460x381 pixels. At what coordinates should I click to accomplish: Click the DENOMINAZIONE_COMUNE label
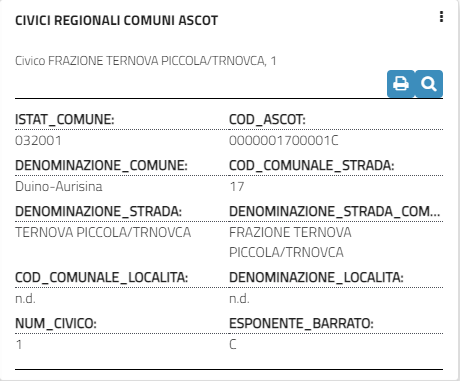(101, 166)
